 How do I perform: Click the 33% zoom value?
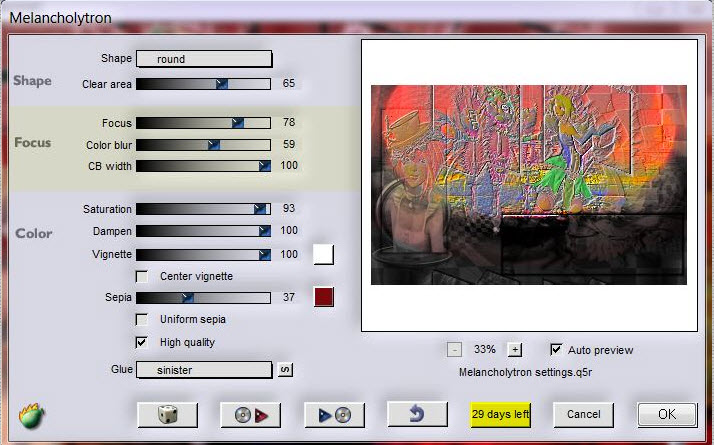484,349
